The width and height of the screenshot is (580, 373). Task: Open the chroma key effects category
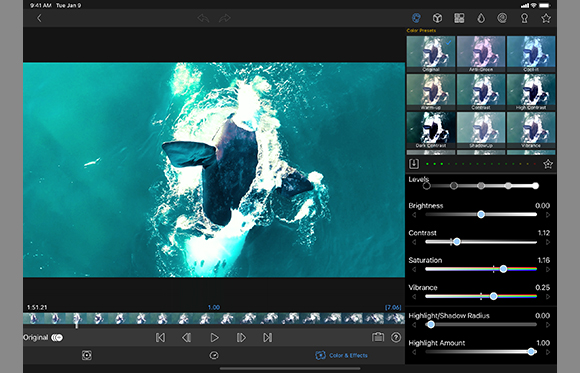(524, 18)
